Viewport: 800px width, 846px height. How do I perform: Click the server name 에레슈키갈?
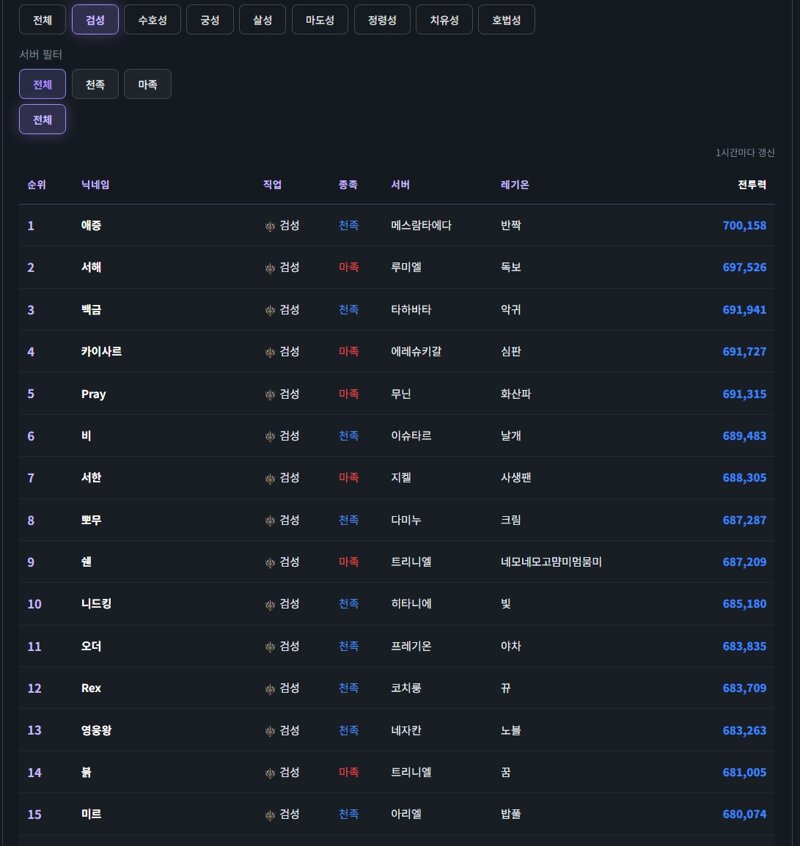(416, 351)
